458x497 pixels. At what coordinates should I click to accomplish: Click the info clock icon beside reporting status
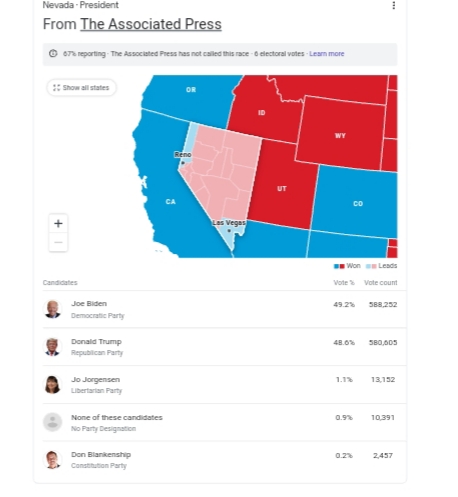click(53, 54)
